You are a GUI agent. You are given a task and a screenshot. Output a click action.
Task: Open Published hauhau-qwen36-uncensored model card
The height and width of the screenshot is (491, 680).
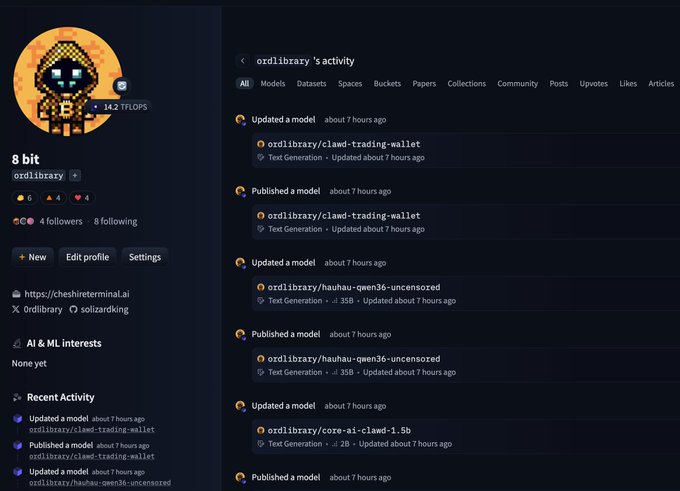coord(466,365)
